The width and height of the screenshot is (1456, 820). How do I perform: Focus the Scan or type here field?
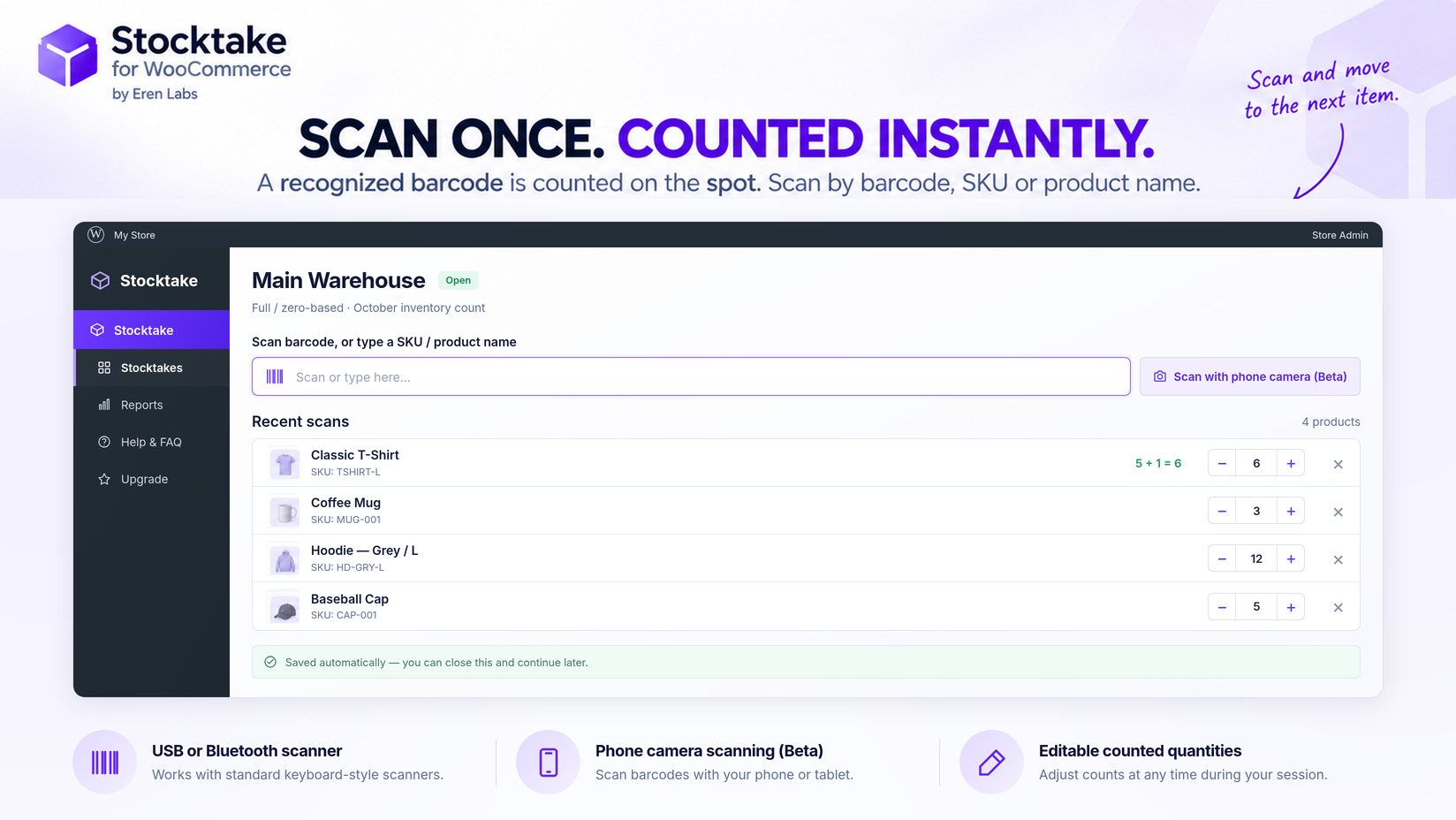691,376
